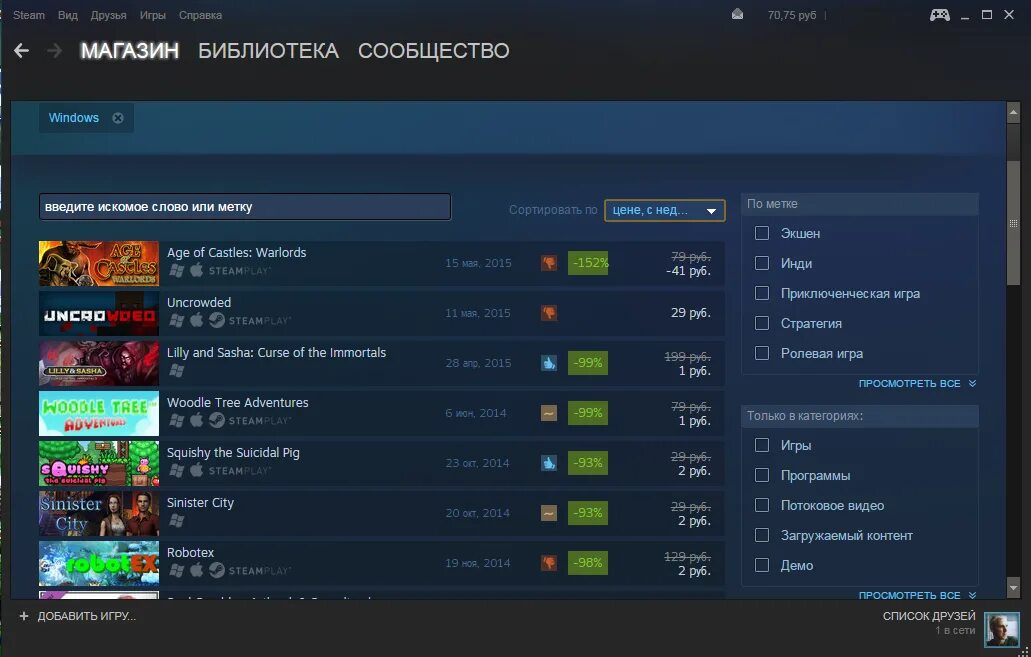Click the Windows filter tag label
1031x657 pixels.
tap(74, 118)
